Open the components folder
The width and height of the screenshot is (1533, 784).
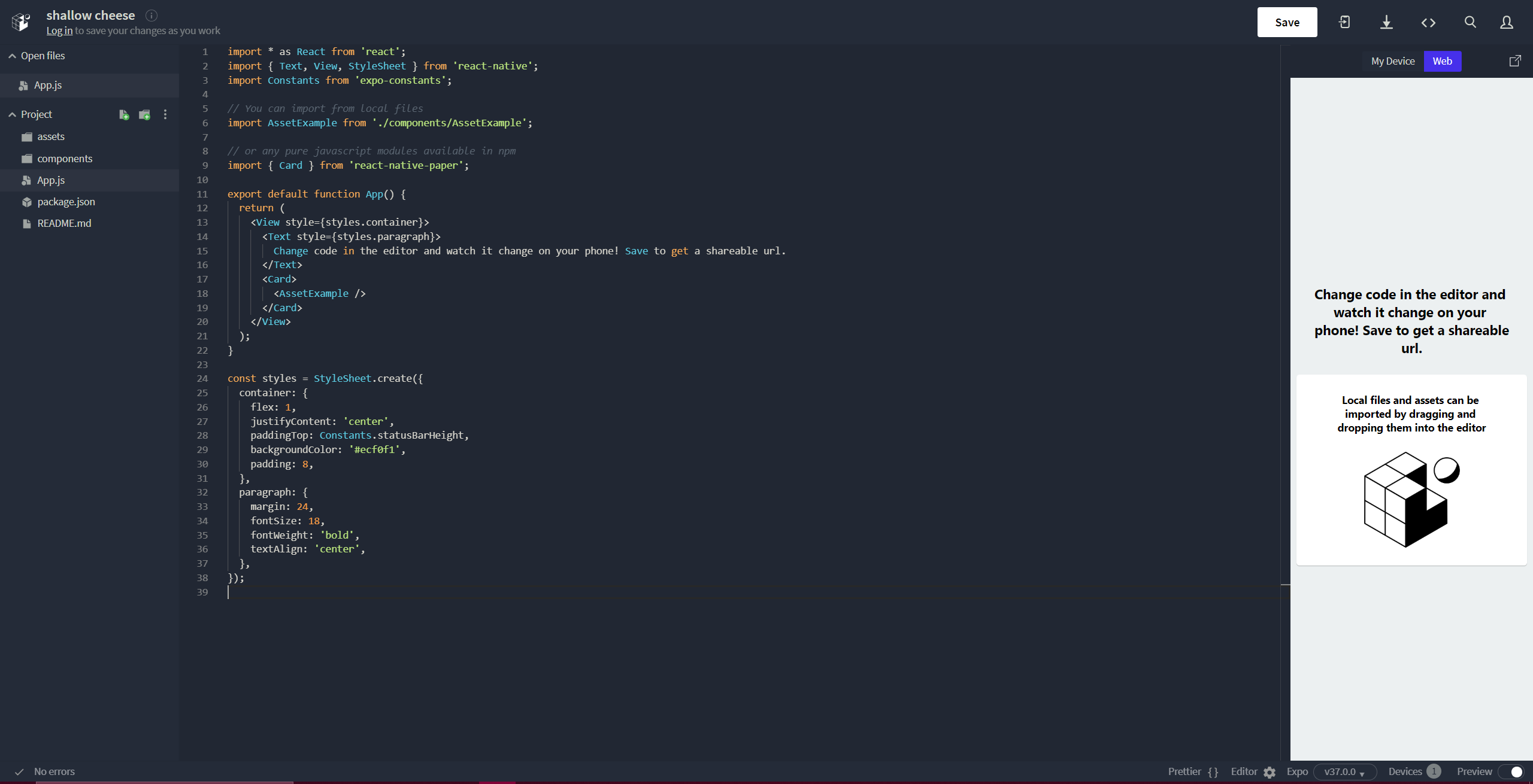coord(65,159)
